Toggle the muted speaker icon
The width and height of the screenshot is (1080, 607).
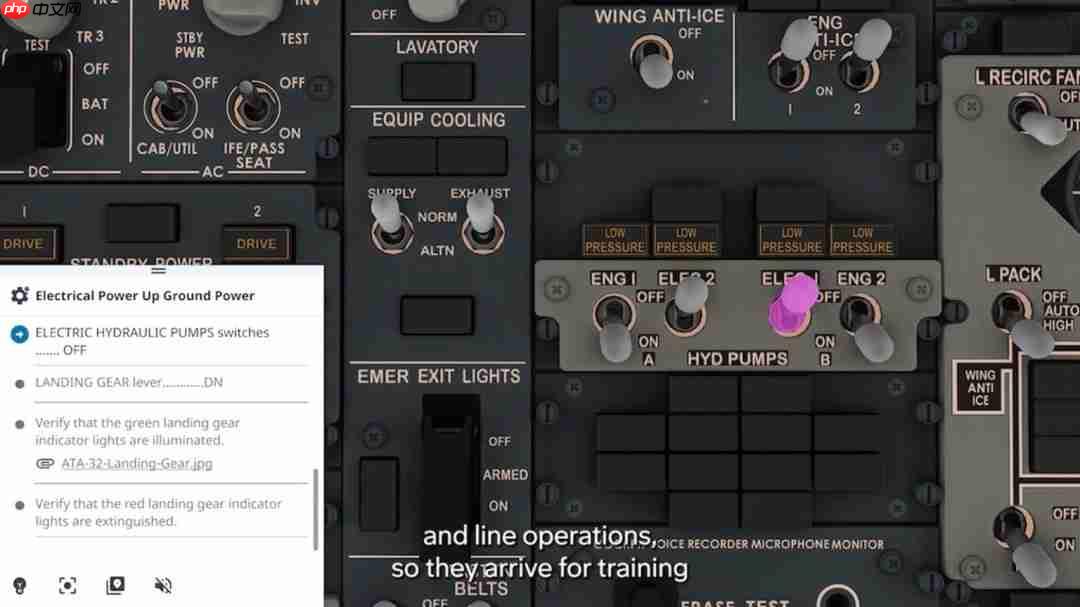163,586
